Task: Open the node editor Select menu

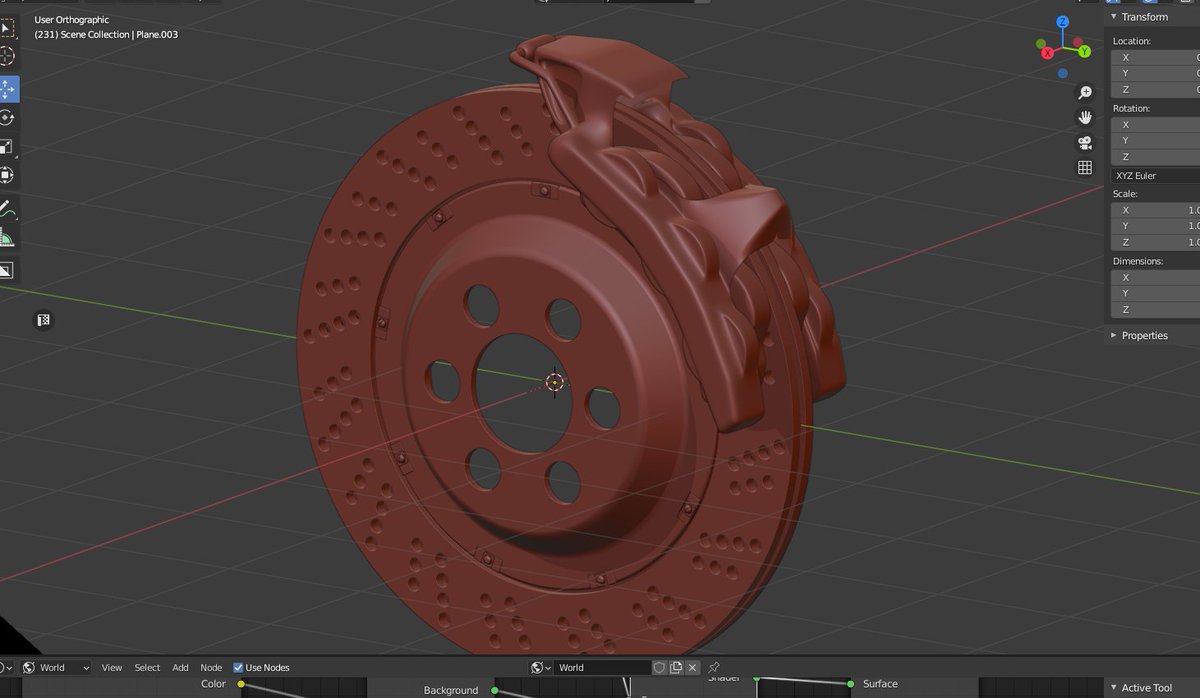Action: (x=147, y=667)
